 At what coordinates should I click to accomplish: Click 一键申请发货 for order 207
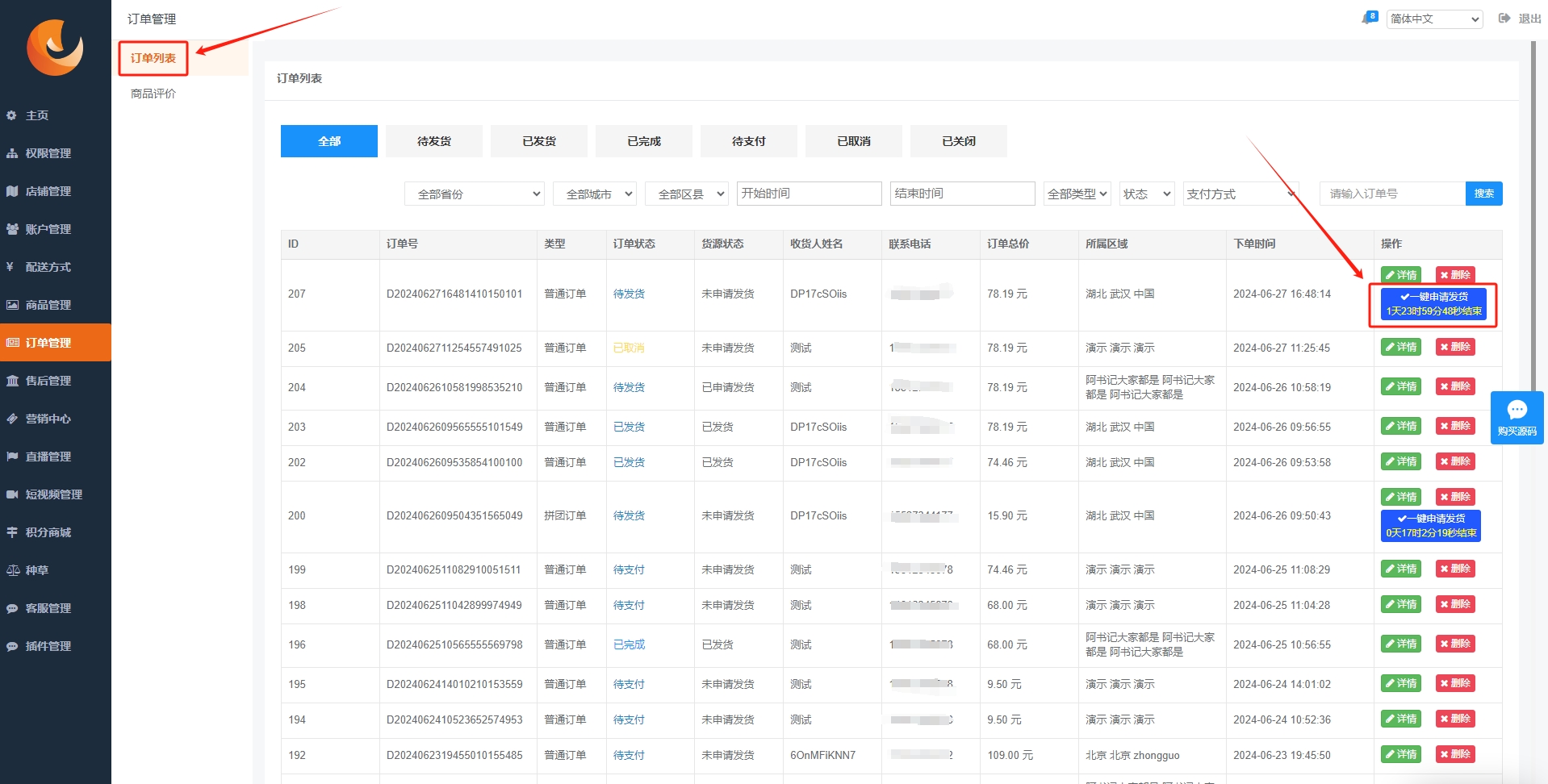1433,304
